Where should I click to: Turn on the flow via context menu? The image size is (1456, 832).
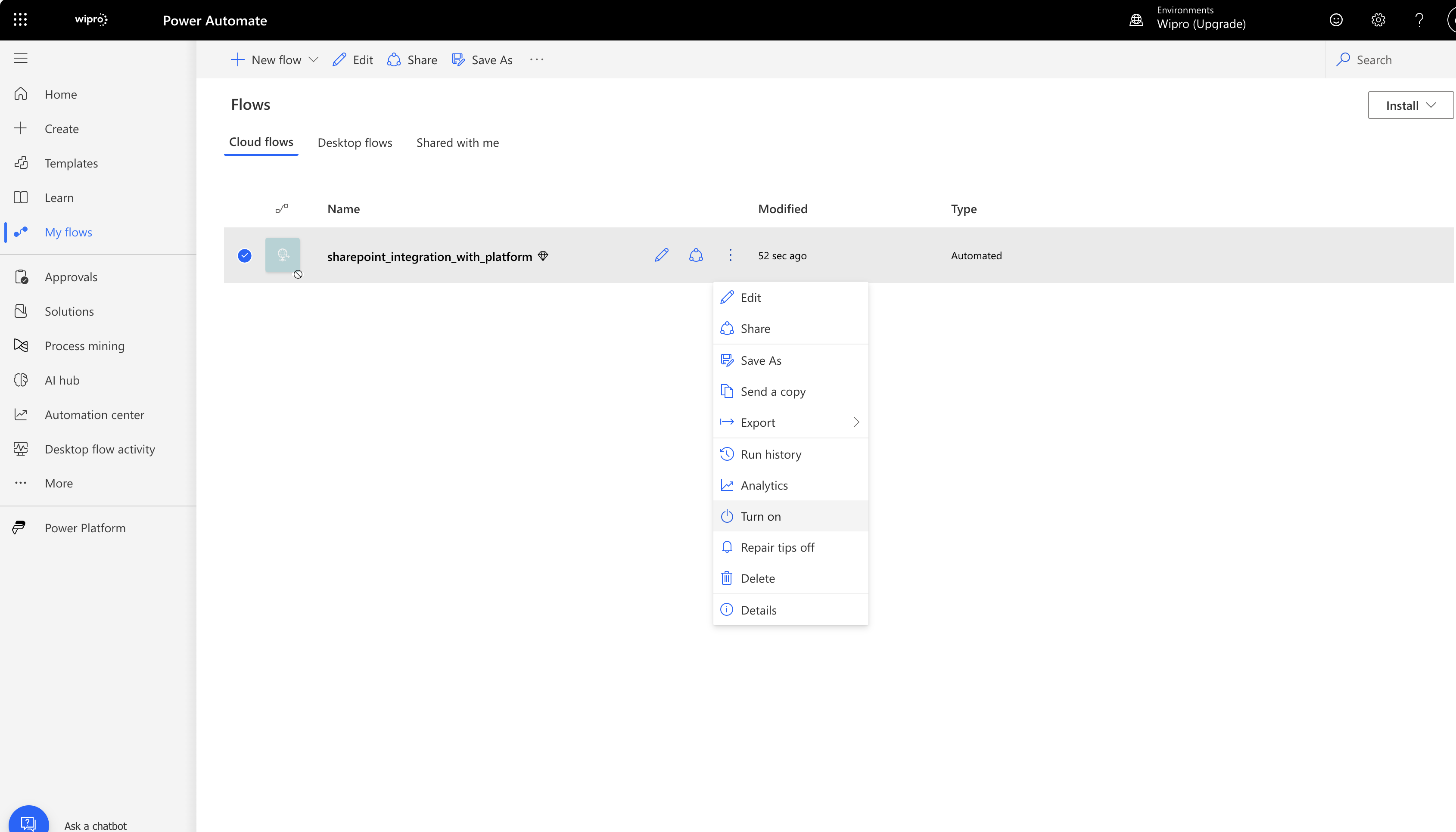[791, 516]
